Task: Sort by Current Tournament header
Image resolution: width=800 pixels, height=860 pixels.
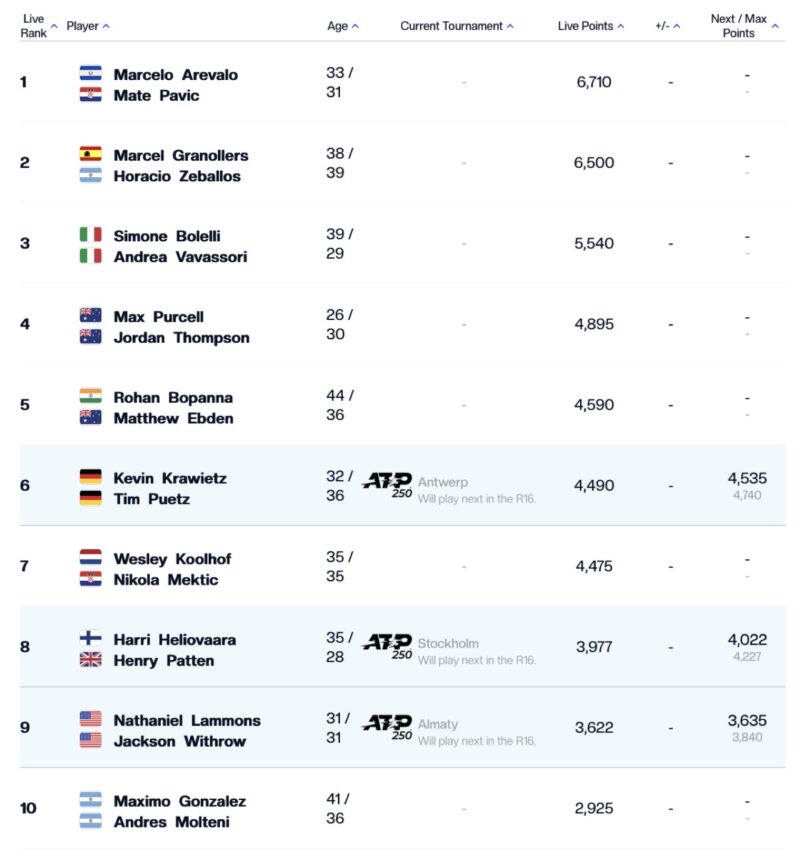Action: click(457, 26)
